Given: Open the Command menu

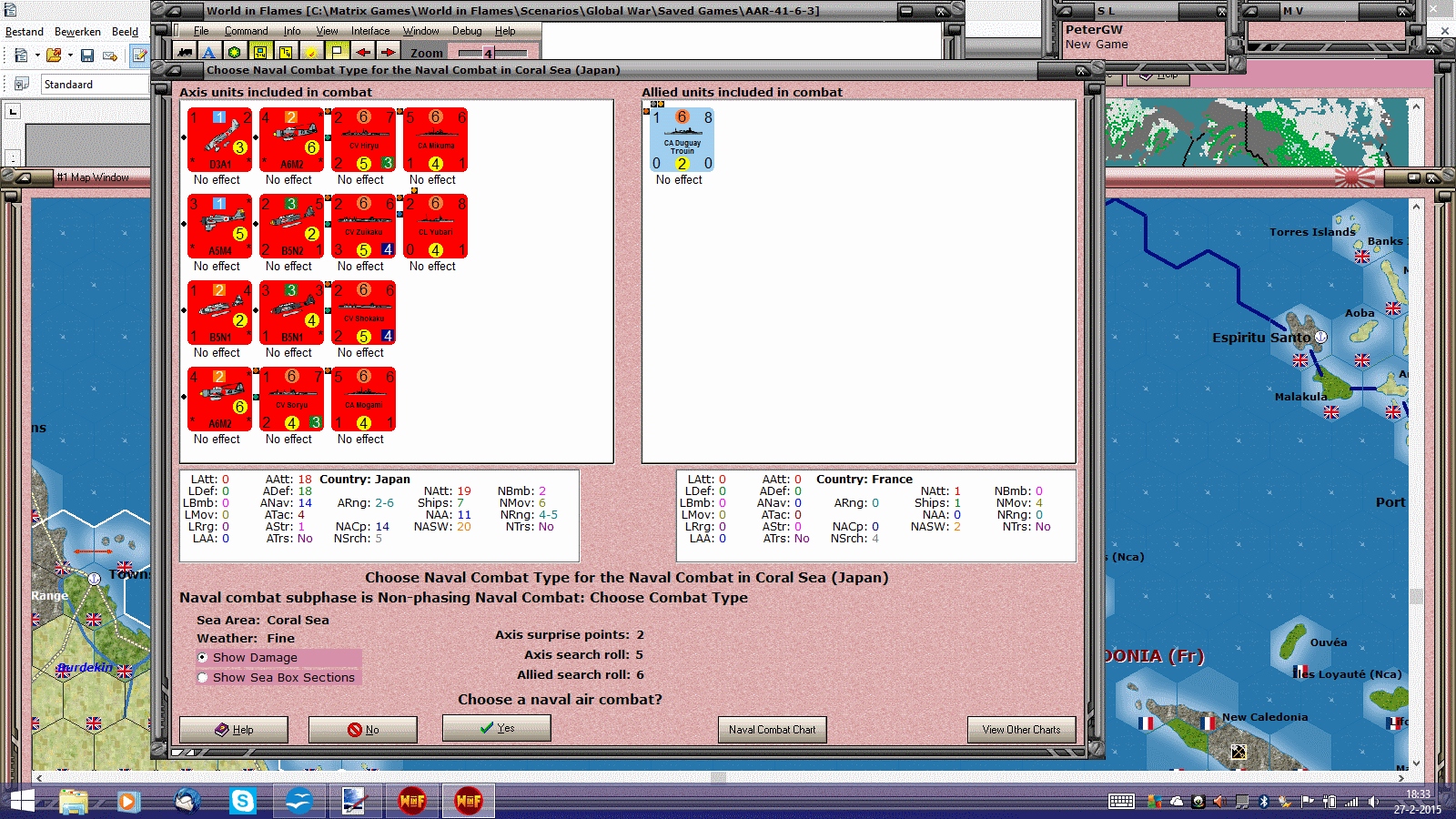Looking at the screenshot, I should (246, 31).
